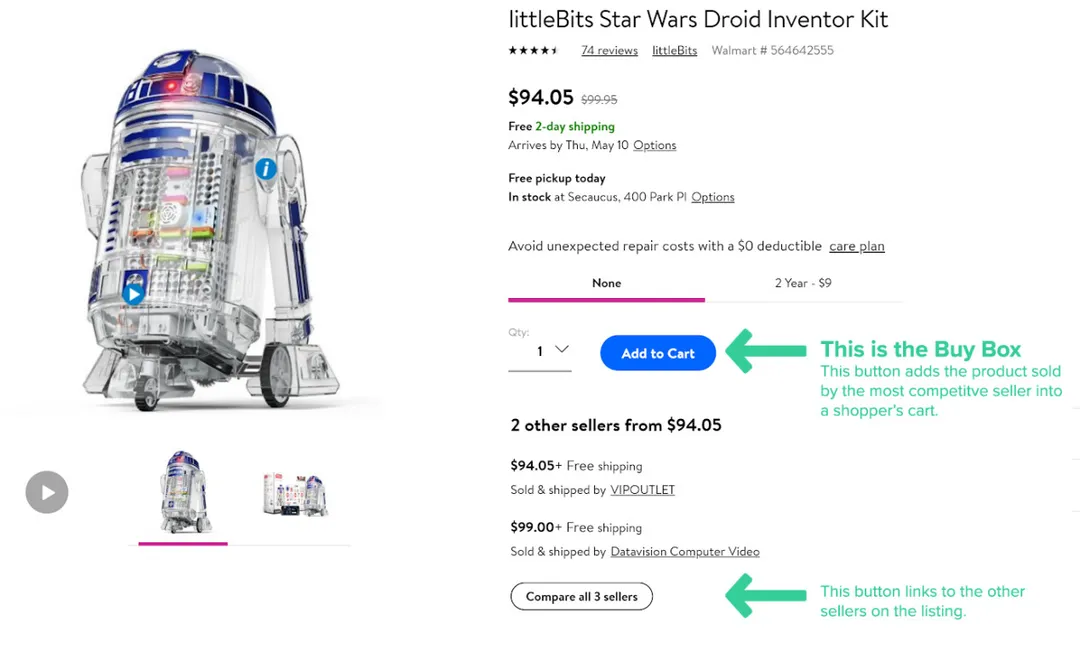Click the gray play button beside thumbnails
The image size is (1080, 671).
[x=47, y=492]
